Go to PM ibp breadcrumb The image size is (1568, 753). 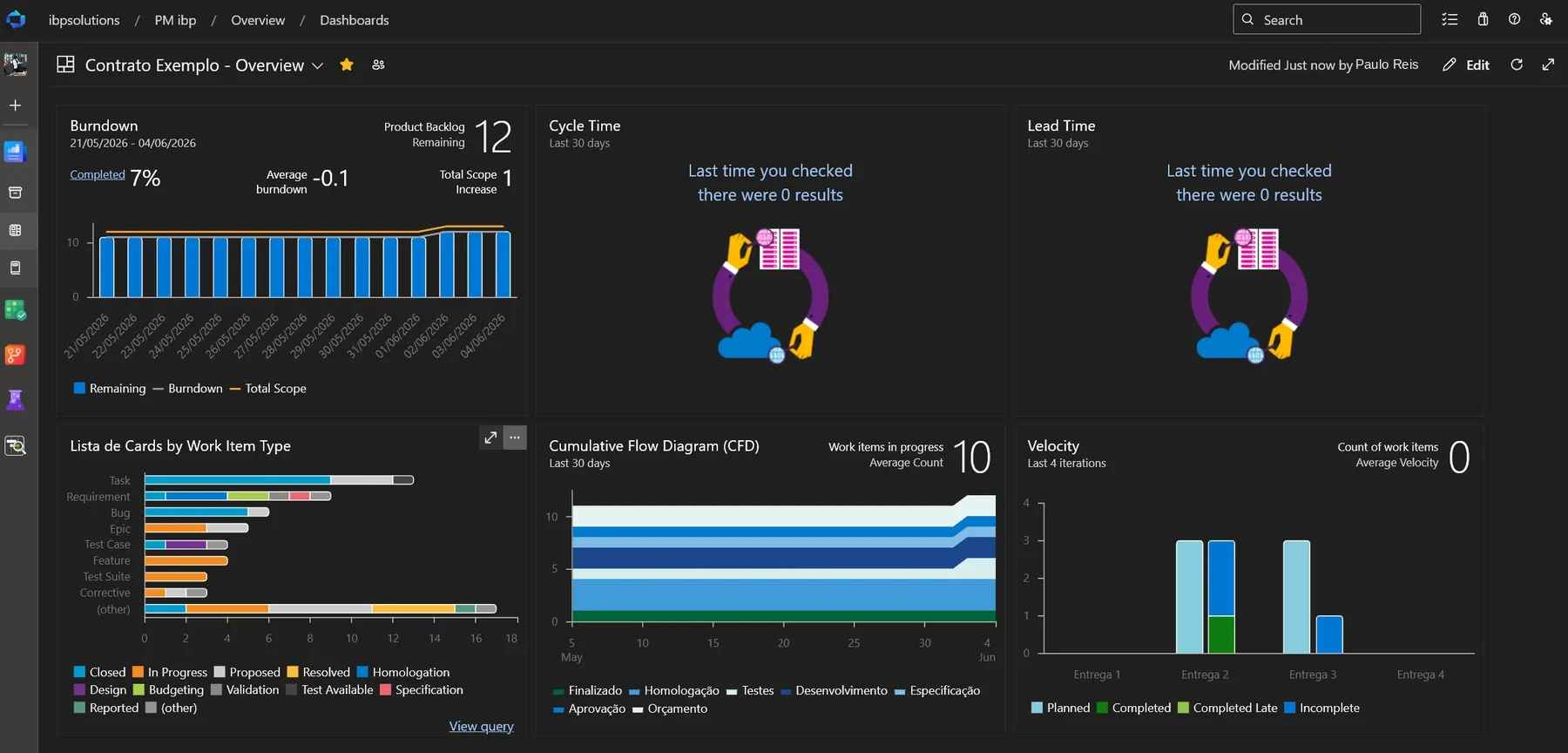(x=175, y=20)
